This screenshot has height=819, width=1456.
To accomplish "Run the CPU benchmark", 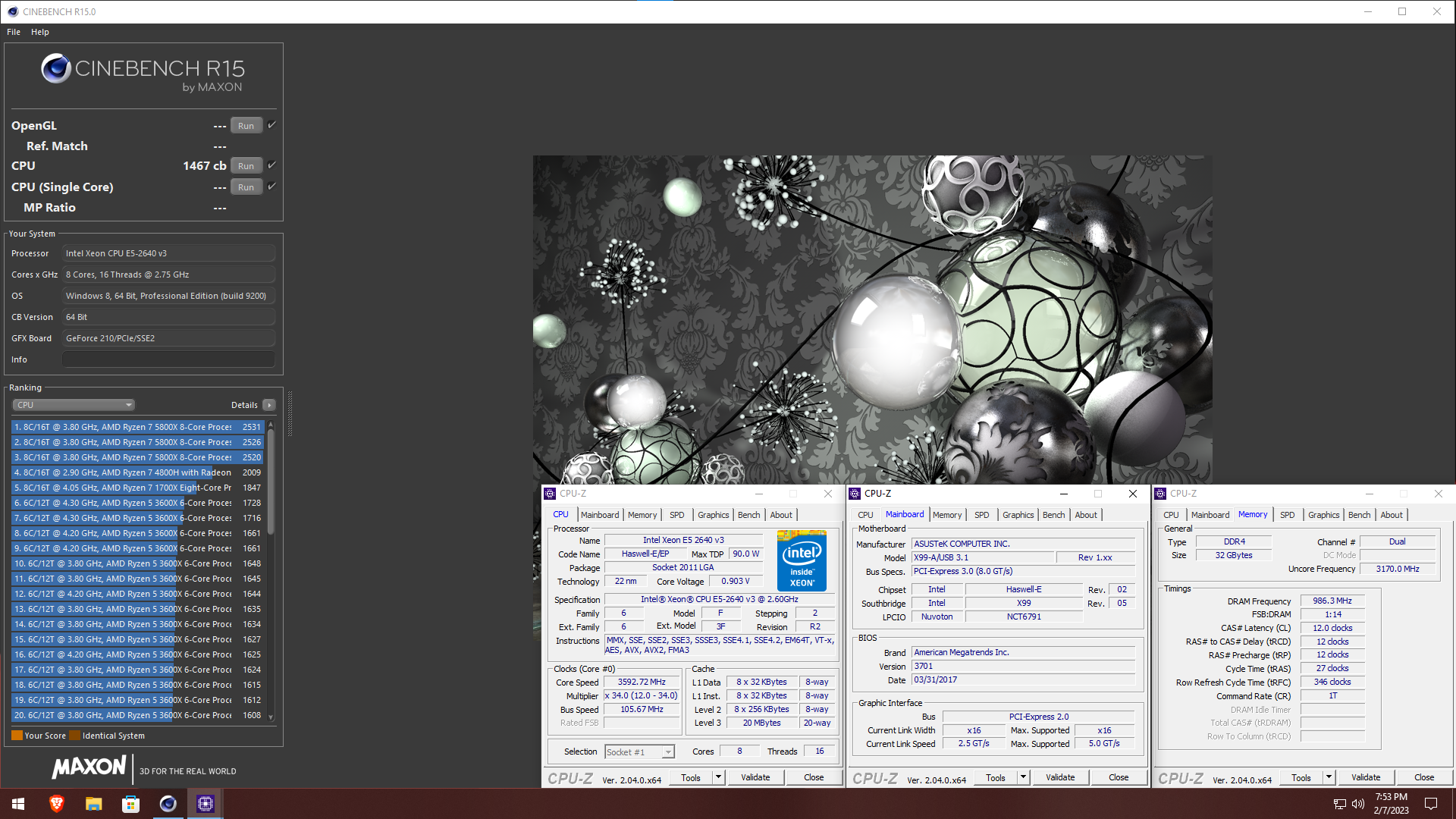I will 246,166.
